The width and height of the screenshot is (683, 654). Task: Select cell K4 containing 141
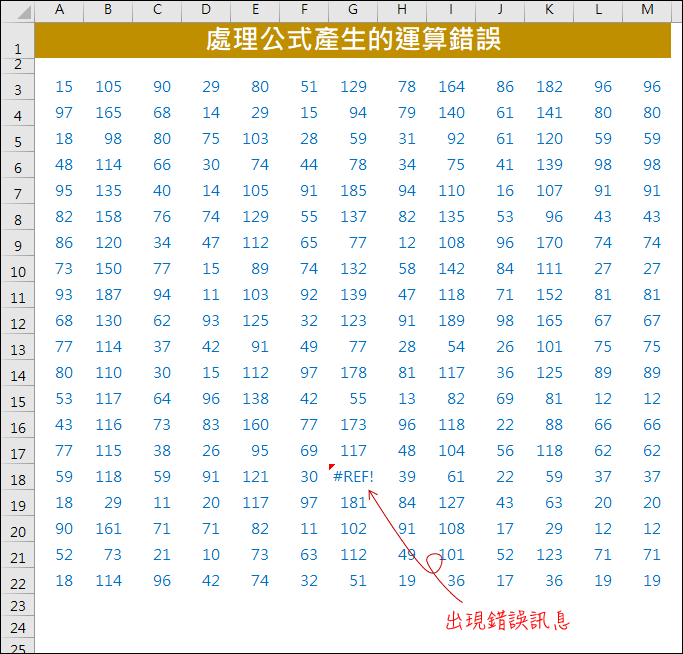[549, 113]
